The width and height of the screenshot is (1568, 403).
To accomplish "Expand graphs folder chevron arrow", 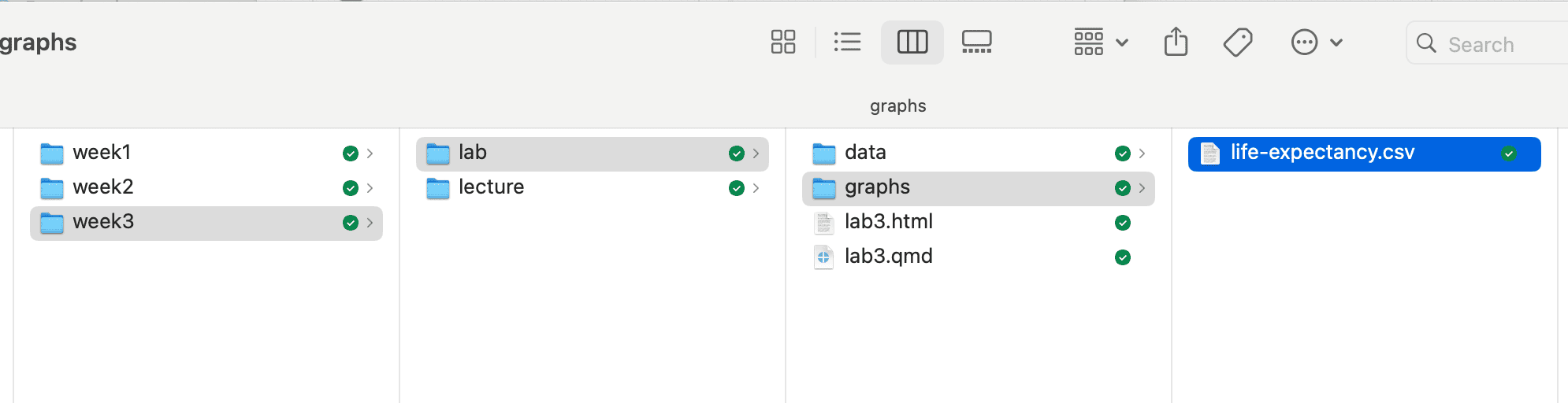I will (x=1142, y=188).
